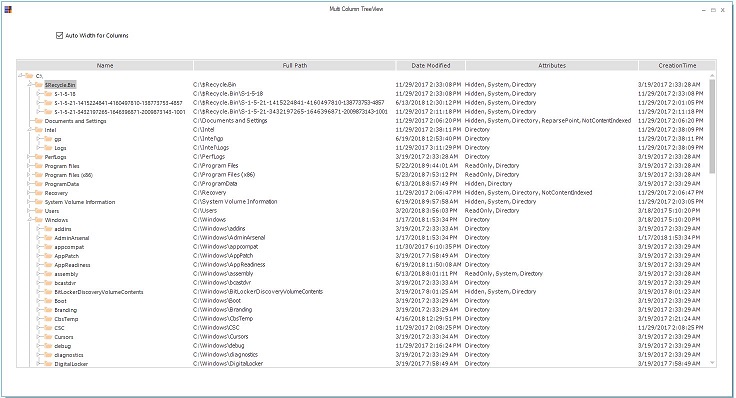This screenshot has width=736, height=398.
Task: Click the Program Files (x86) folder icon
Action: (x=39, y=175)
